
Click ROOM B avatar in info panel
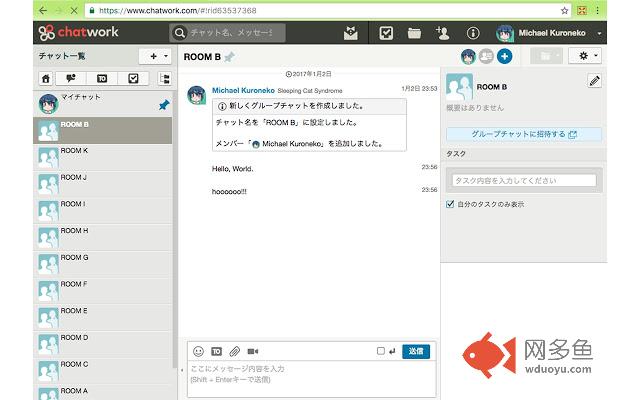point(460,87)
